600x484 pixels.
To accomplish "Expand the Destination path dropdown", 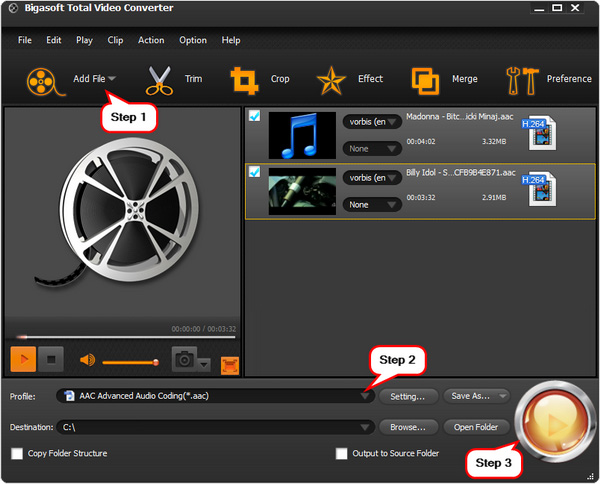I will click(365, 427).
